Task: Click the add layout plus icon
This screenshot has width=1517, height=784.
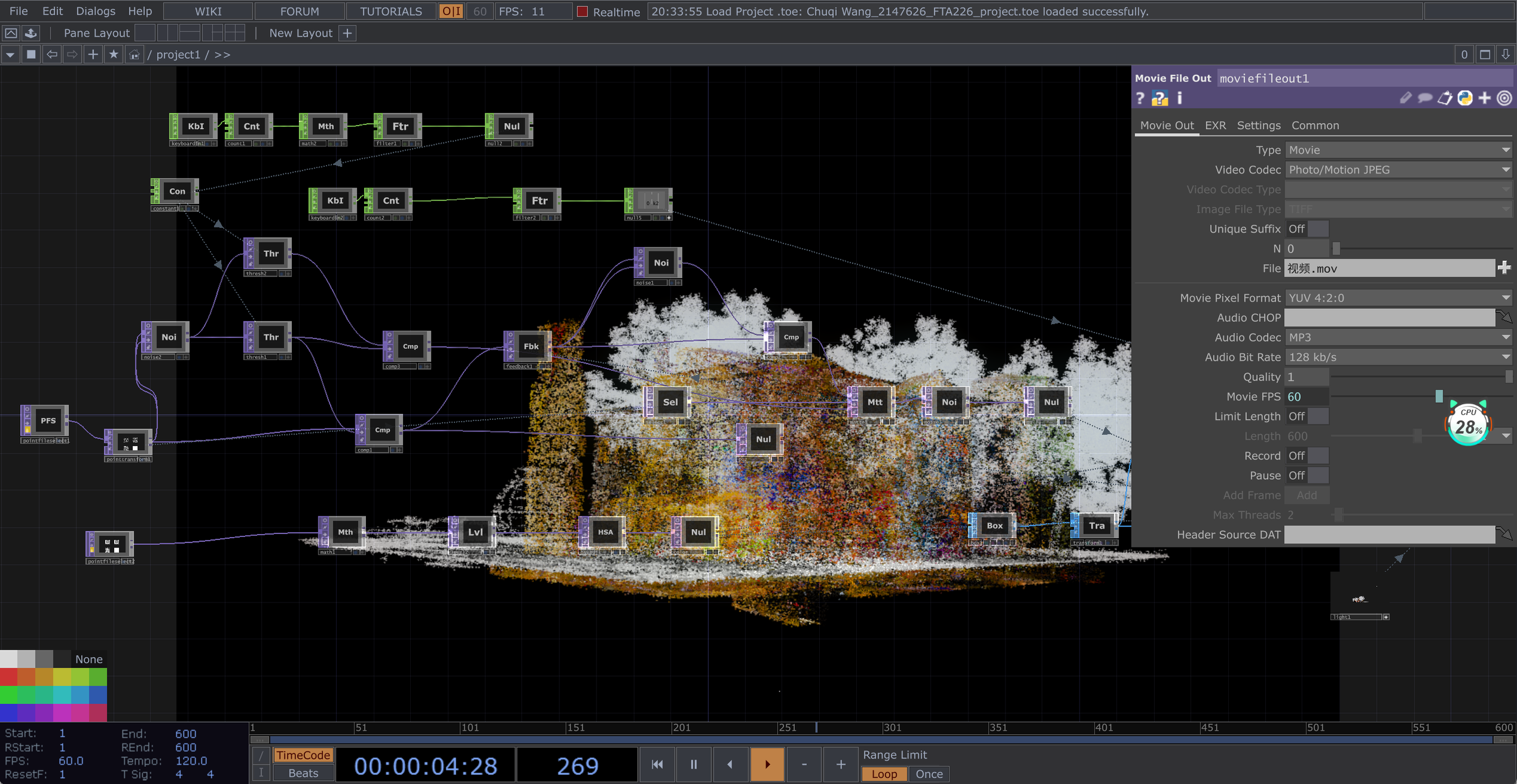Action: point(348,33)
